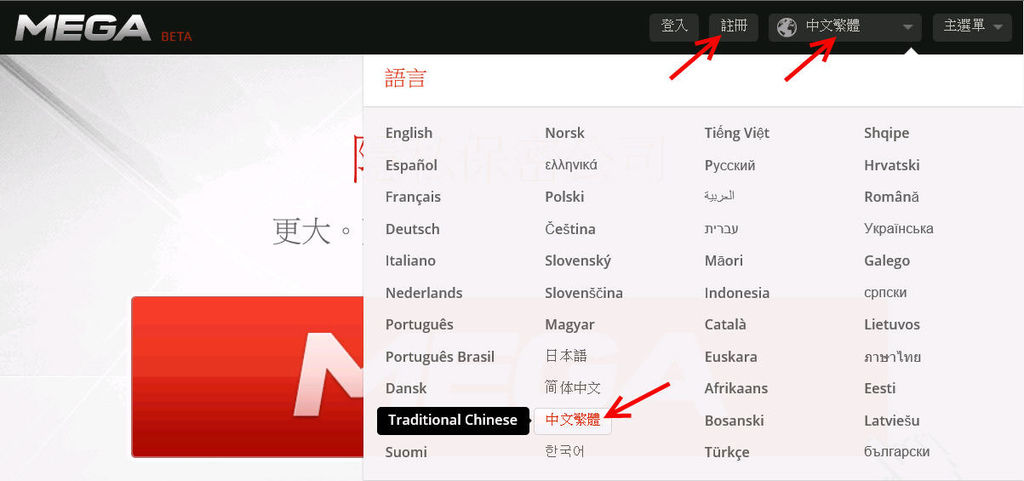
Task: Click the 登入 login button
Action: 674,27
